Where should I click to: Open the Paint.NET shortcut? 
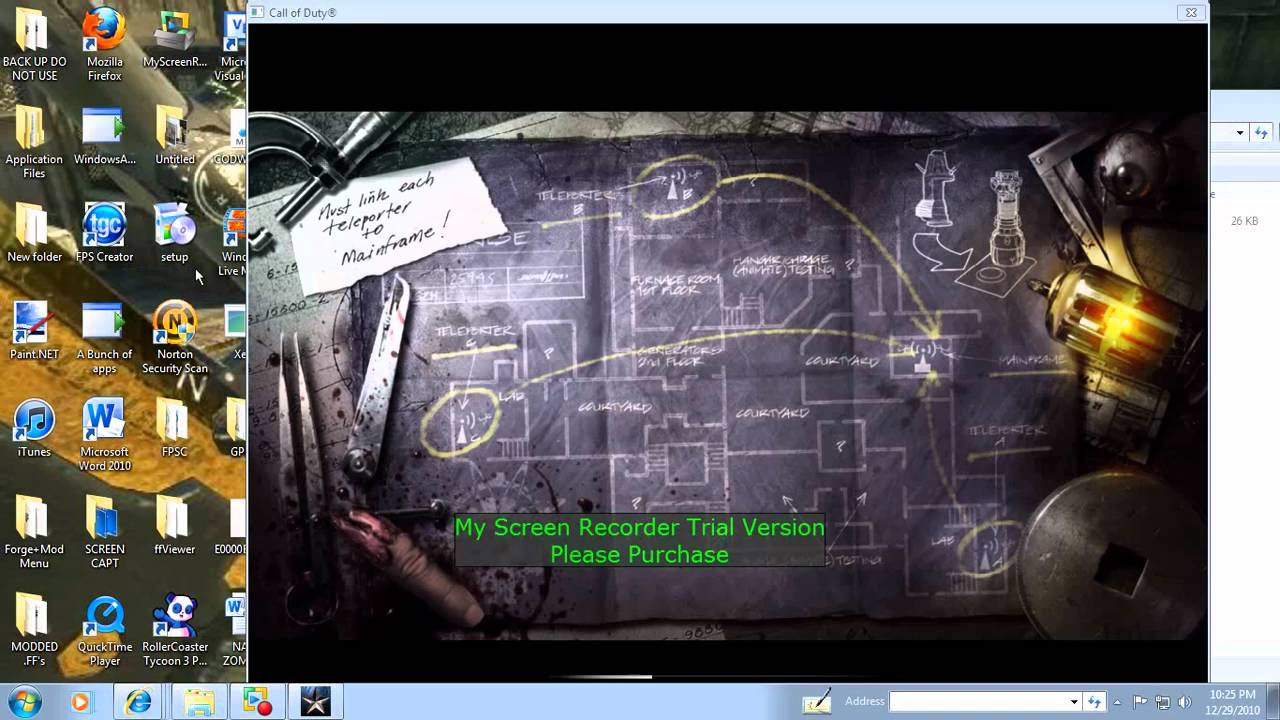34,330
